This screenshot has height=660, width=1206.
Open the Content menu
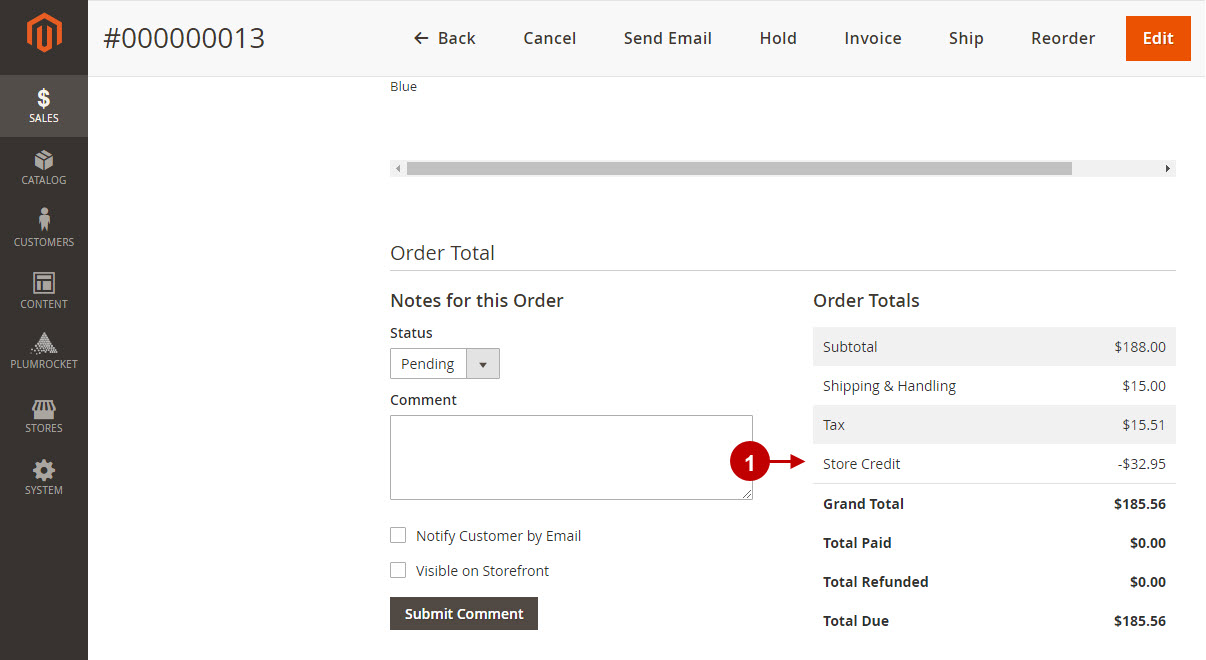coord(44,291)
